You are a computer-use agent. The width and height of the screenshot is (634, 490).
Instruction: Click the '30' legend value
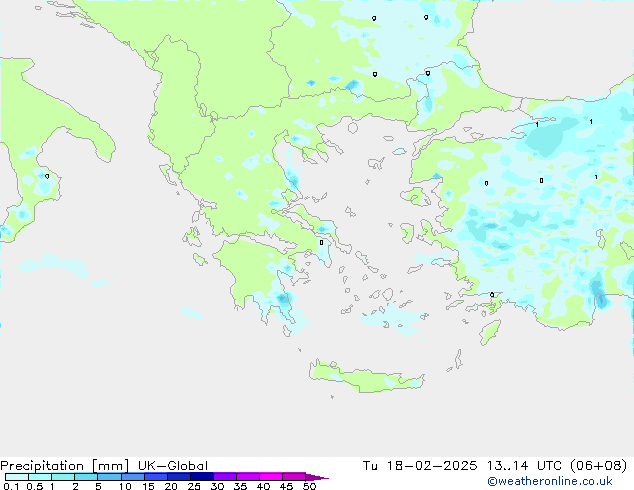point(217,486)
